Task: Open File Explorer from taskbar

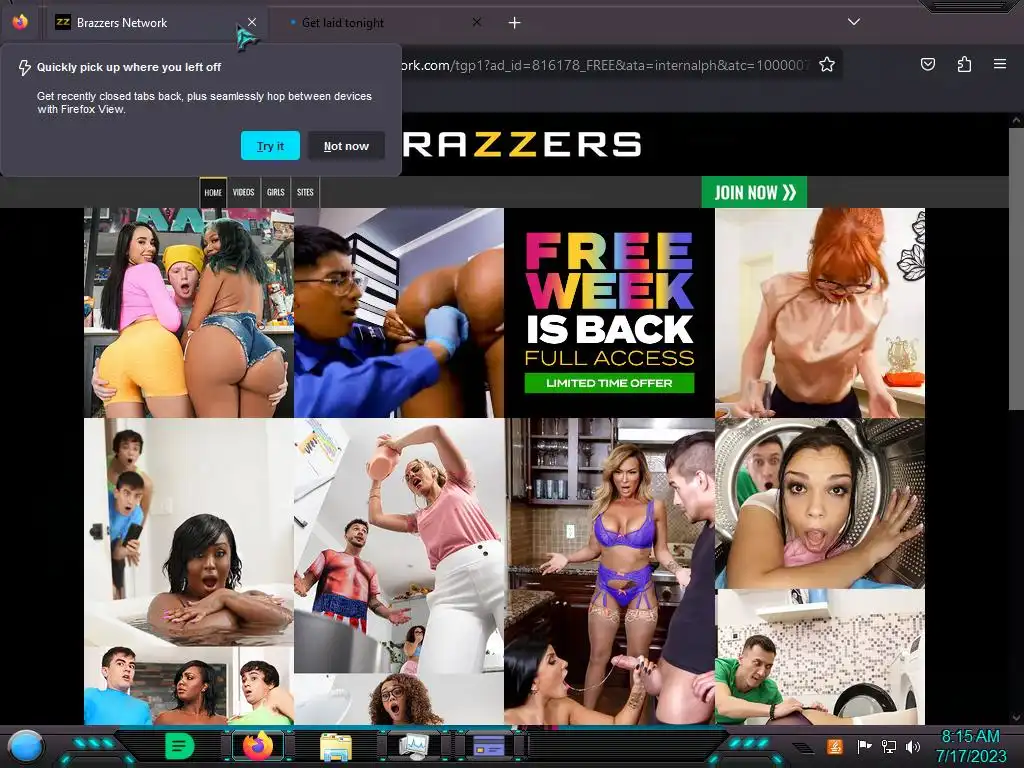Action: click(336, 746)
